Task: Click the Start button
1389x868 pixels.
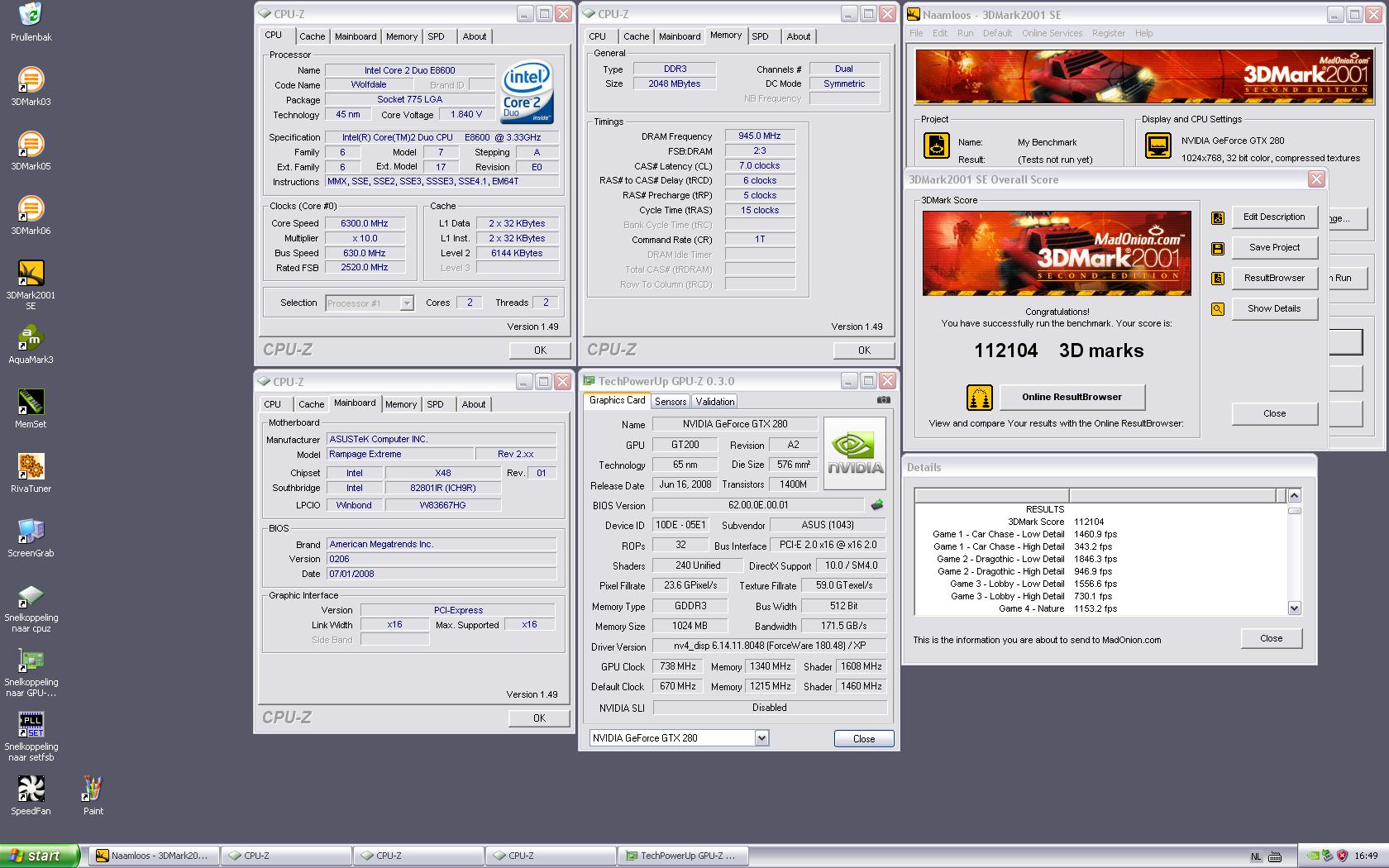Action: 40,856
